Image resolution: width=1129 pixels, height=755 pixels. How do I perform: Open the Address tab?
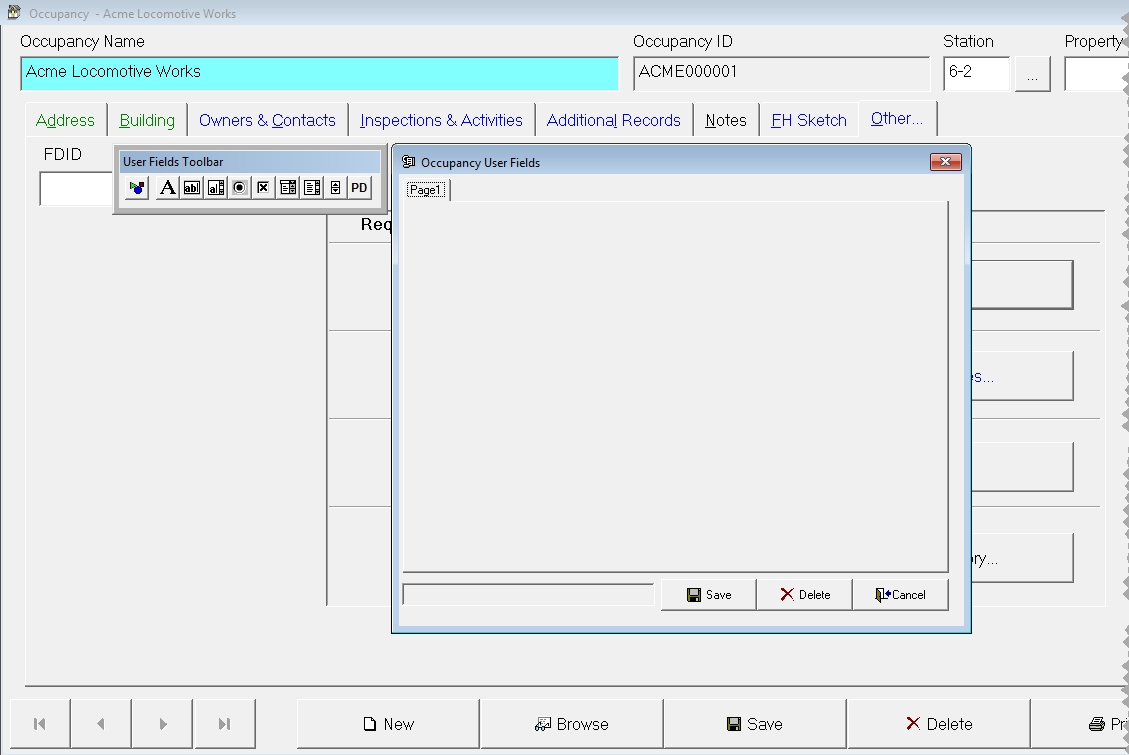click(66, 120)
